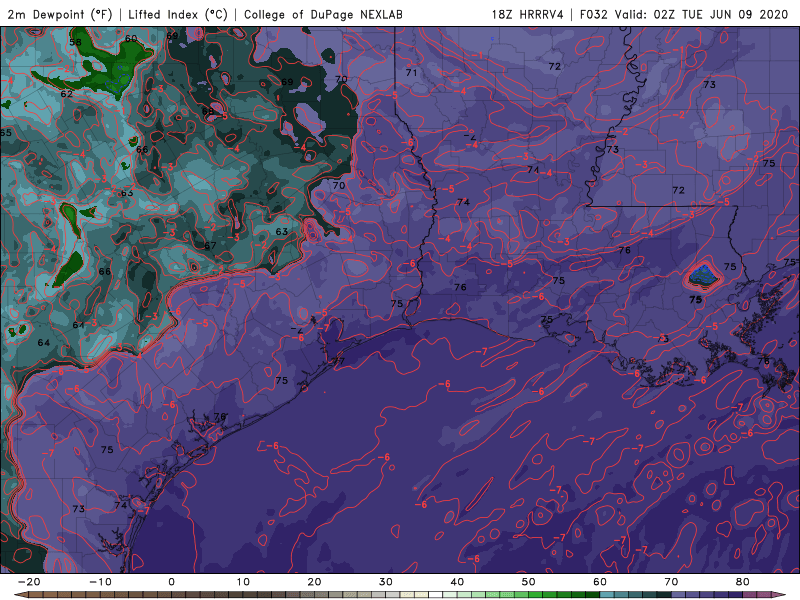800x600 pixels.
Task: Click the 'Lifted Index (°C)' header label
Action: pos(178,15)
